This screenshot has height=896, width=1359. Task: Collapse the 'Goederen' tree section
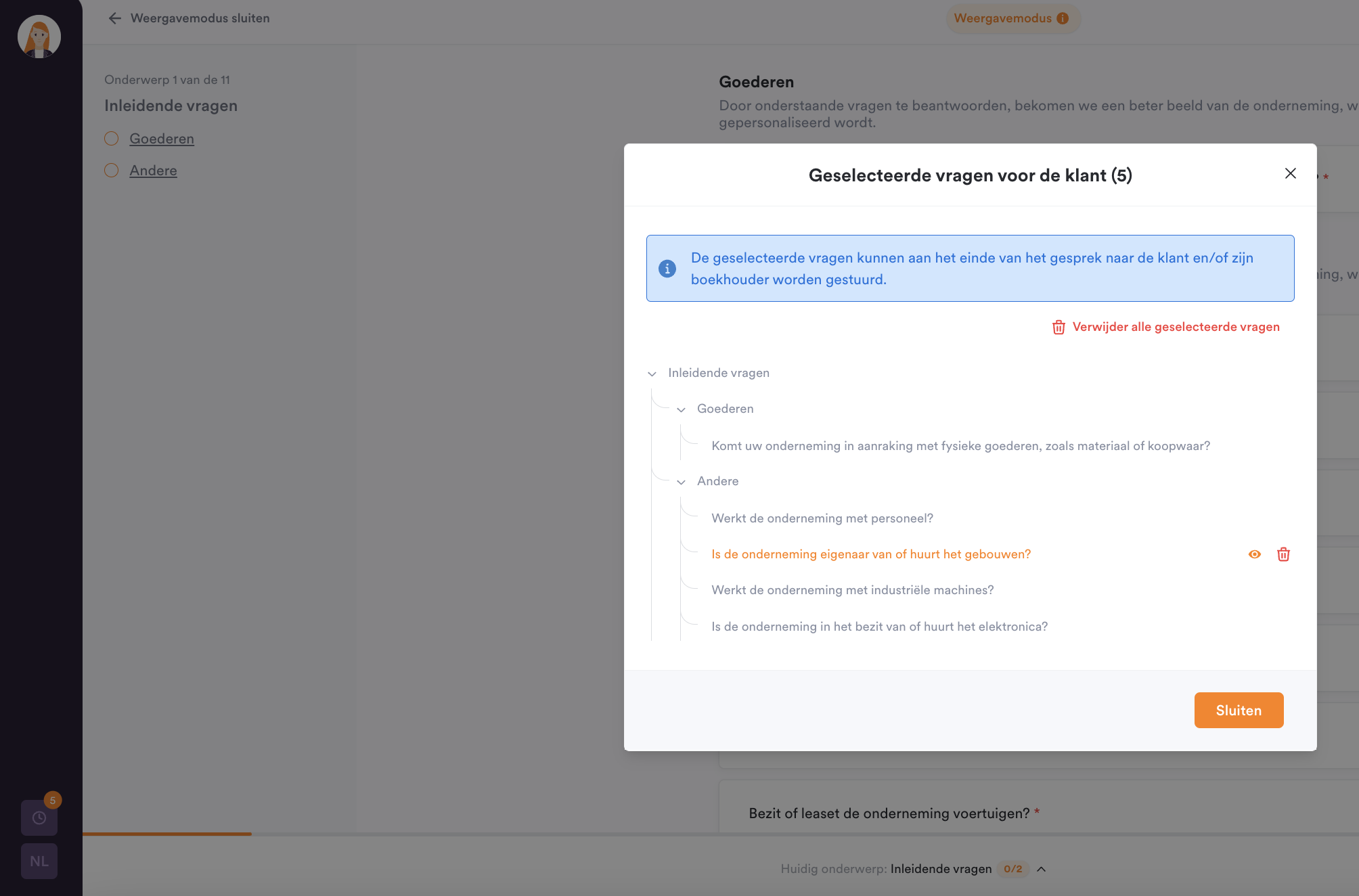(681, 409)
